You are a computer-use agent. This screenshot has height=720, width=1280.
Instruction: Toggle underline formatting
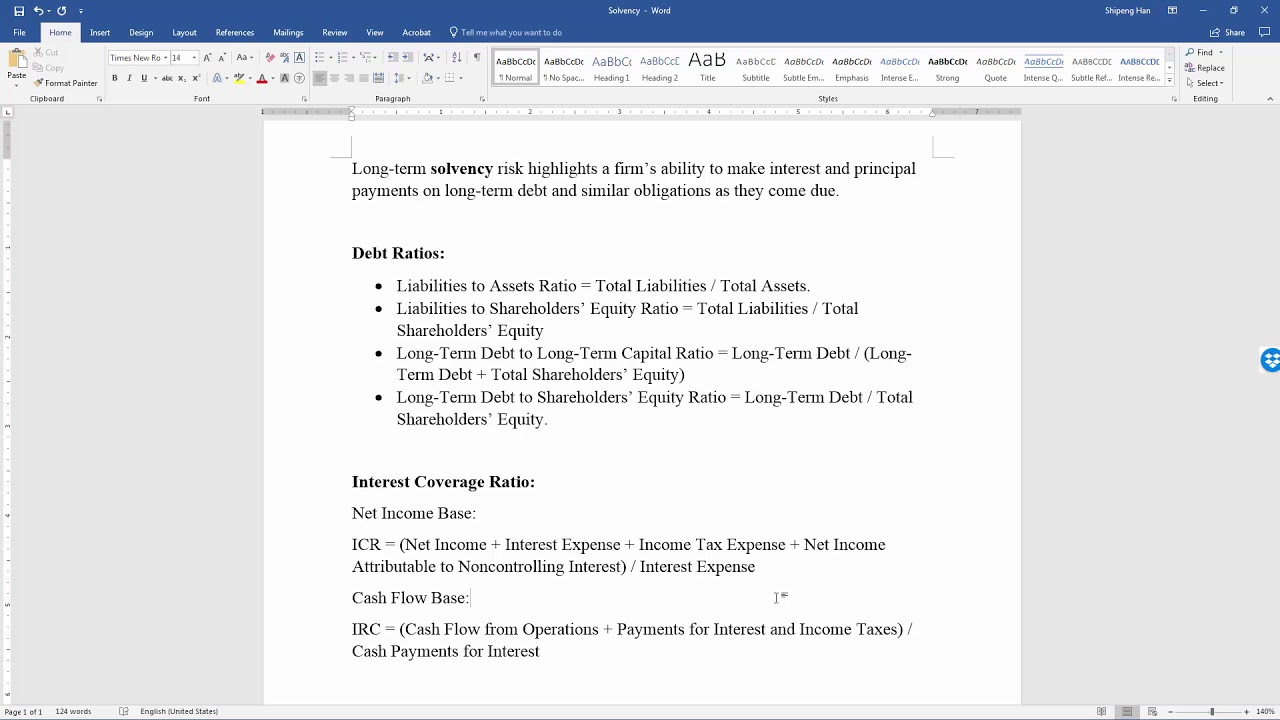tap(144, 78)
